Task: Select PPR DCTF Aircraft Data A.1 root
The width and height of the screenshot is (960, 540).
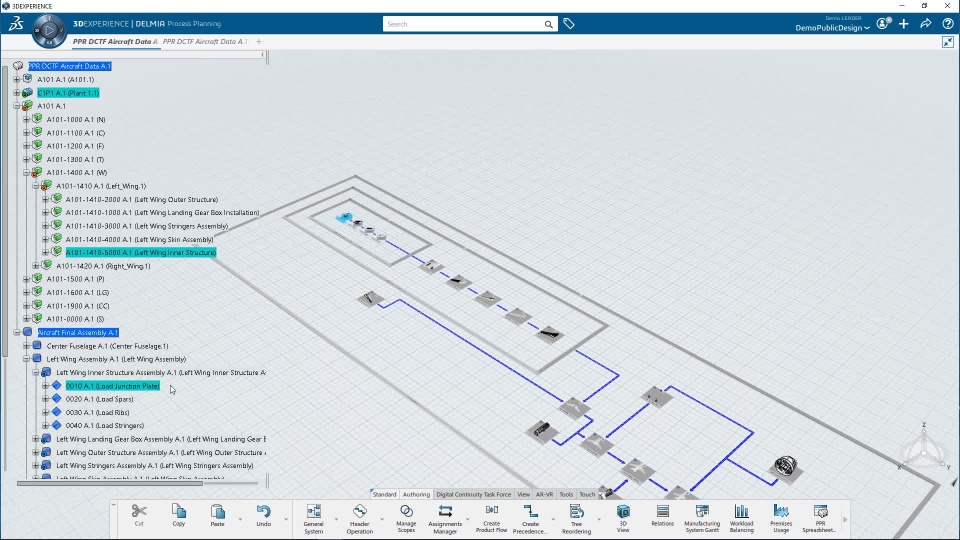Action: pyautogui.click(x=70, y=66)
